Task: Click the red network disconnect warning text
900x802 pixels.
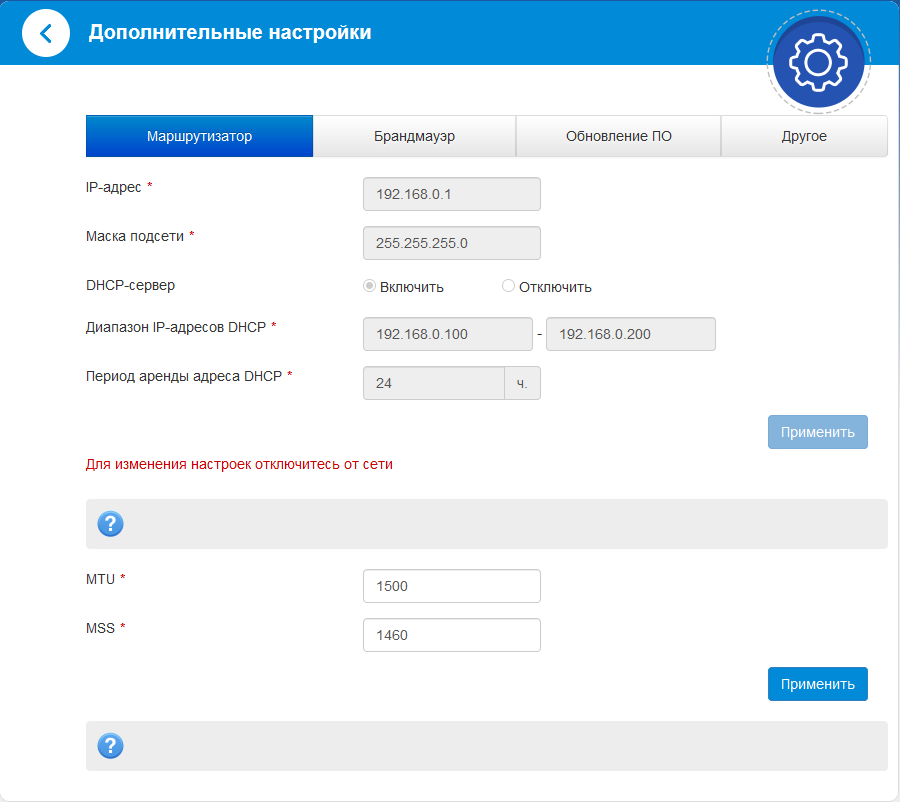Action: point(239,464)
